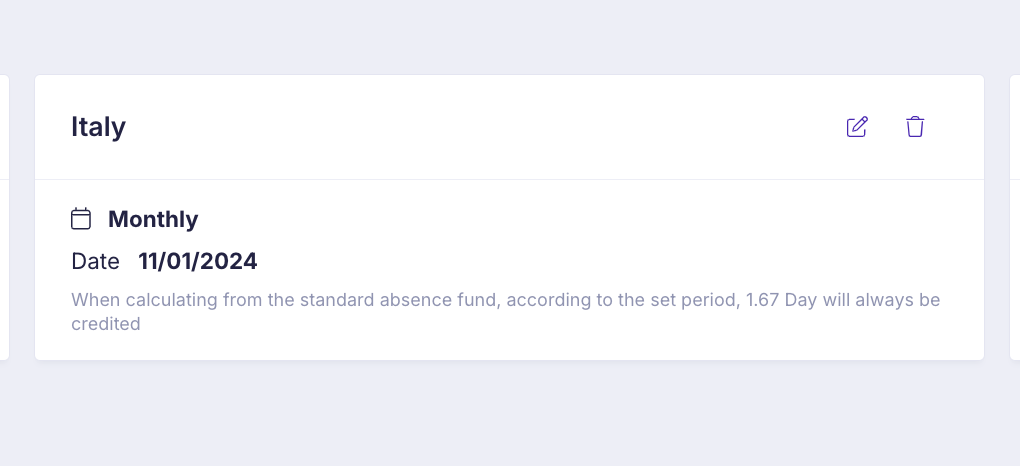This screenshot has height=466, width=1020.
Task: Open the partially visible card on the left
Action: coord(4,217)
